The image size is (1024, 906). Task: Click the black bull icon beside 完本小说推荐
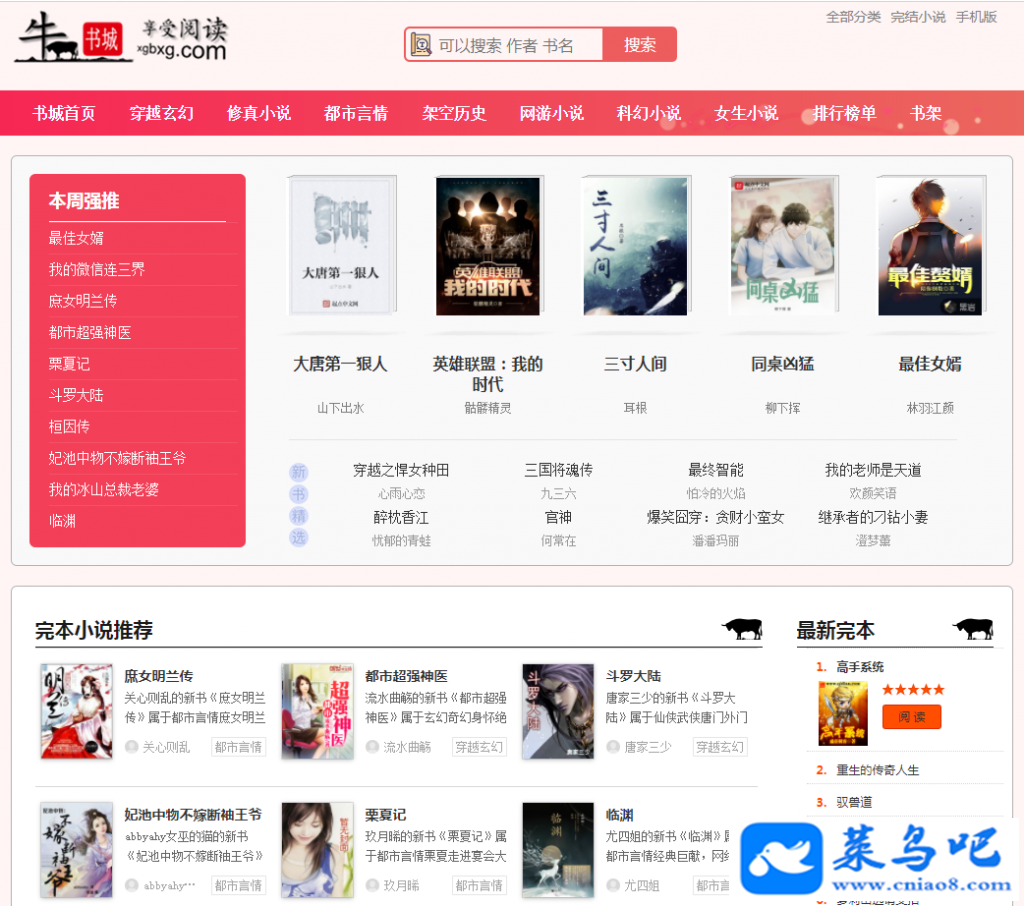tap(743, 628)
